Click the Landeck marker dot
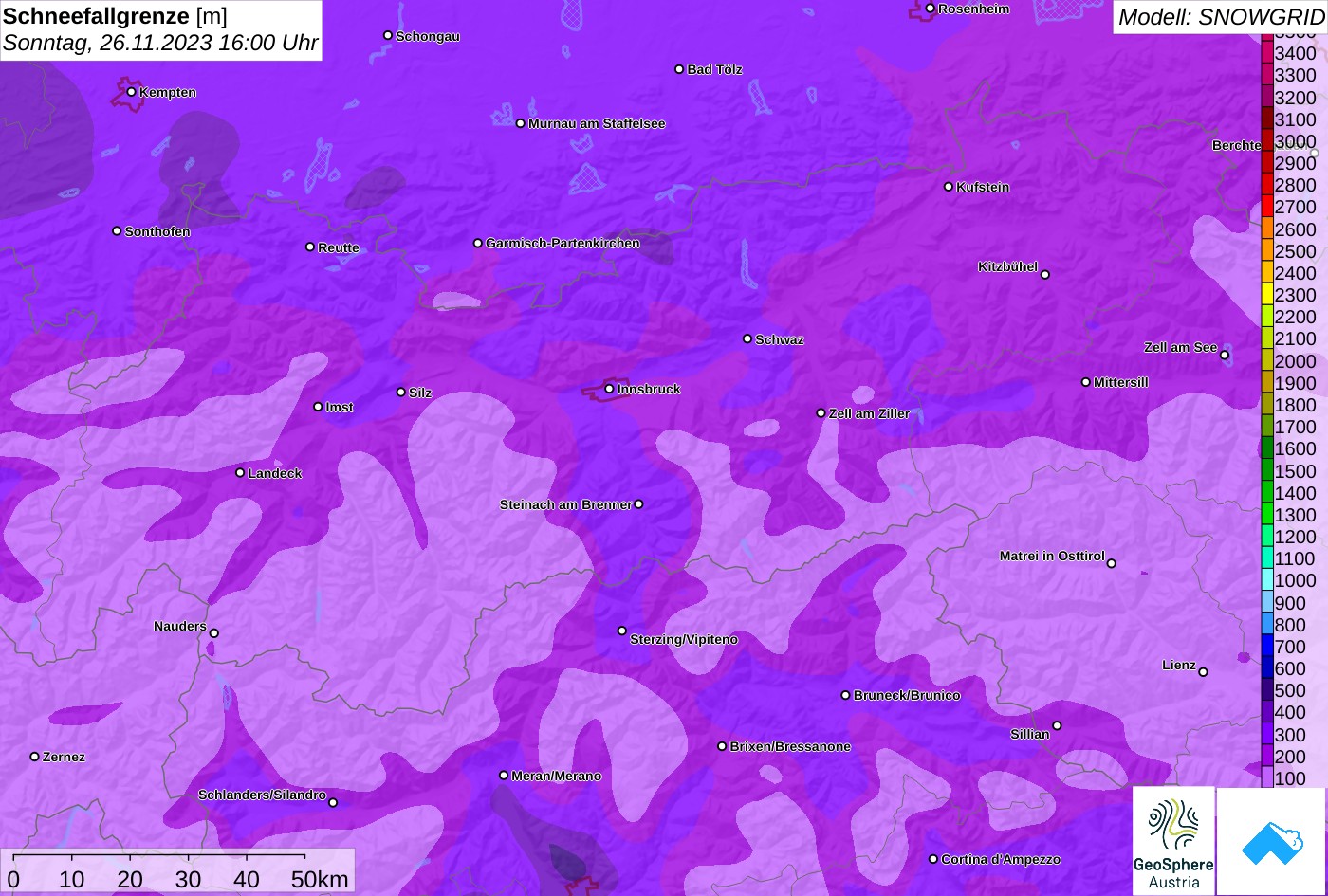Image resolution: width=1328 pixels, height=896 pixels. 240,472
